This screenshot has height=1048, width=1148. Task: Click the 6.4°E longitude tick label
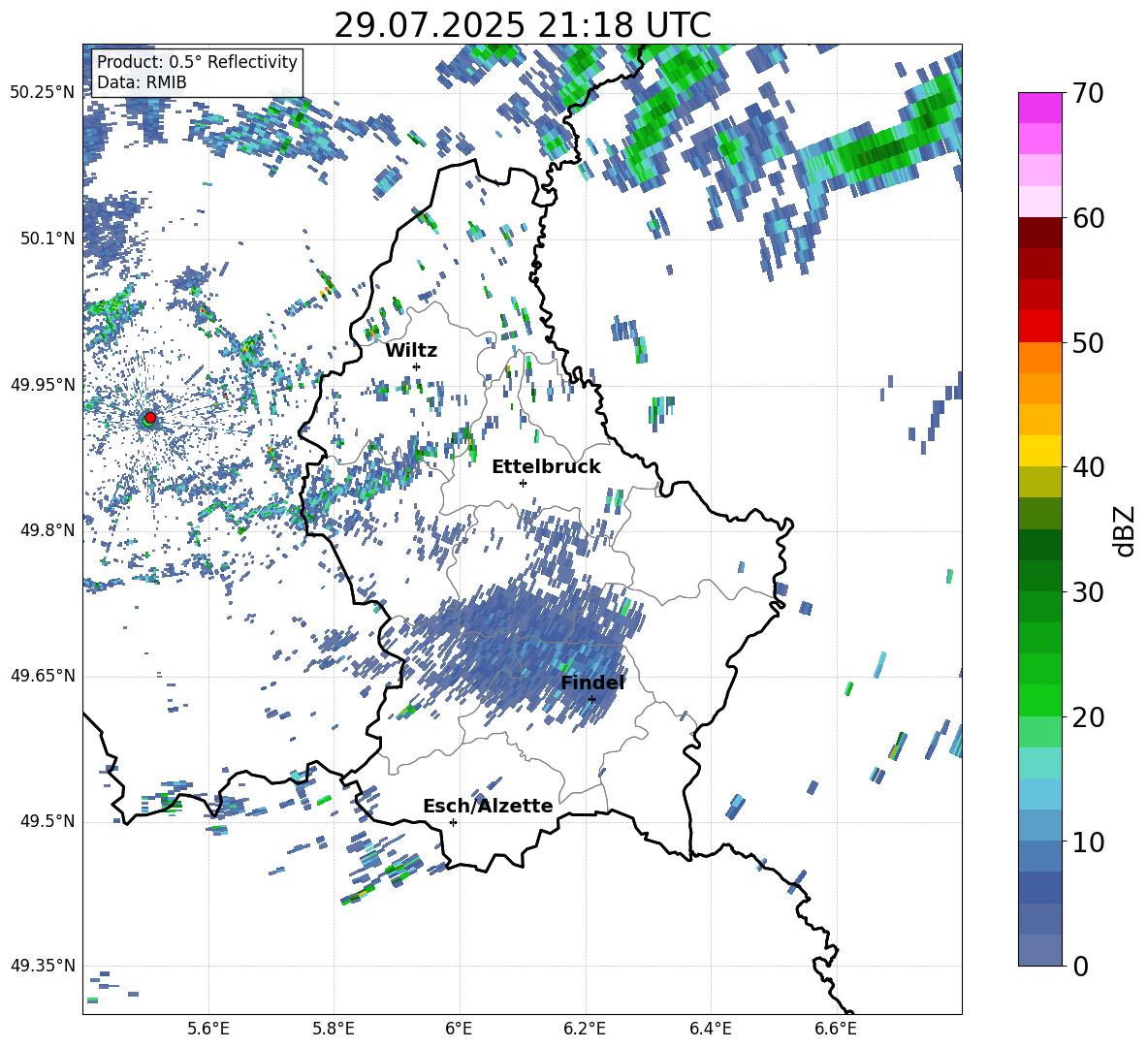click(710, 1030)
